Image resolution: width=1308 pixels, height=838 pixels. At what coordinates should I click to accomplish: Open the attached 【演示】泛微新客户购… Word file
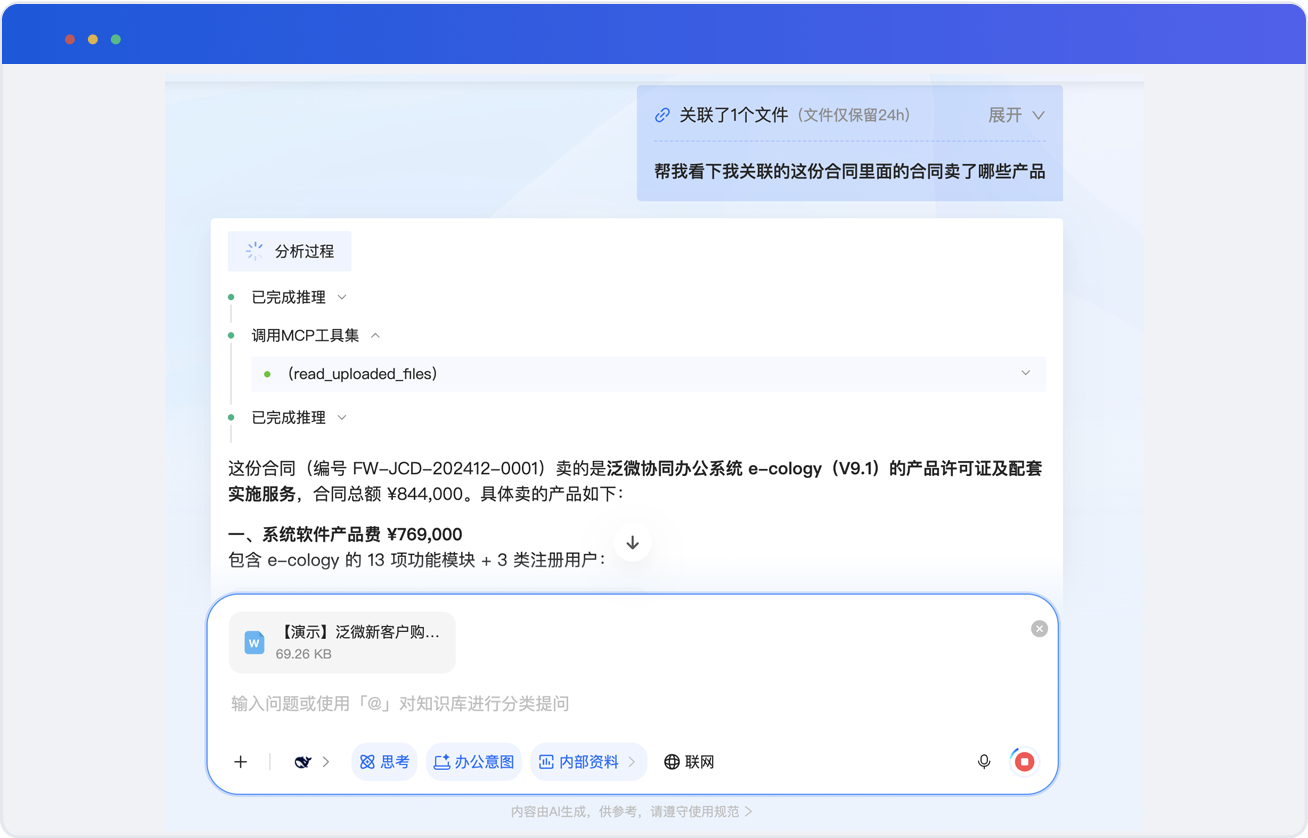342,642
